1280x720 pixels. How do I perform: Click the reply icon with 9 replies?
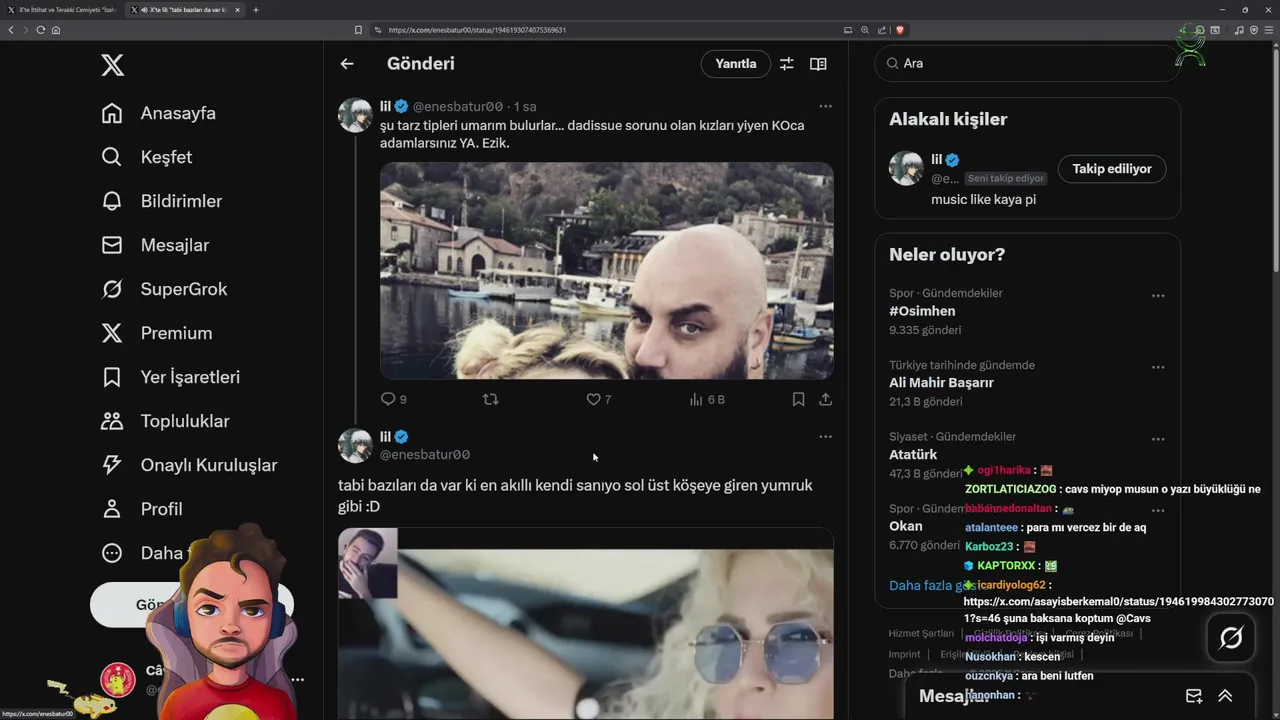click(394, 399)
